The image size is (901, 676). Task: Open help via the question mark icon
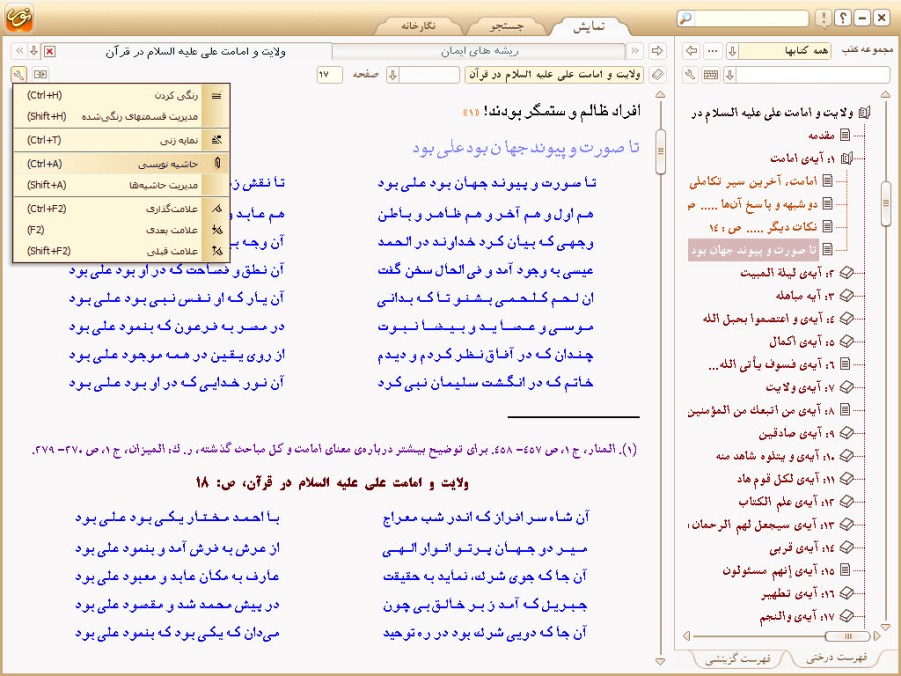843,18
